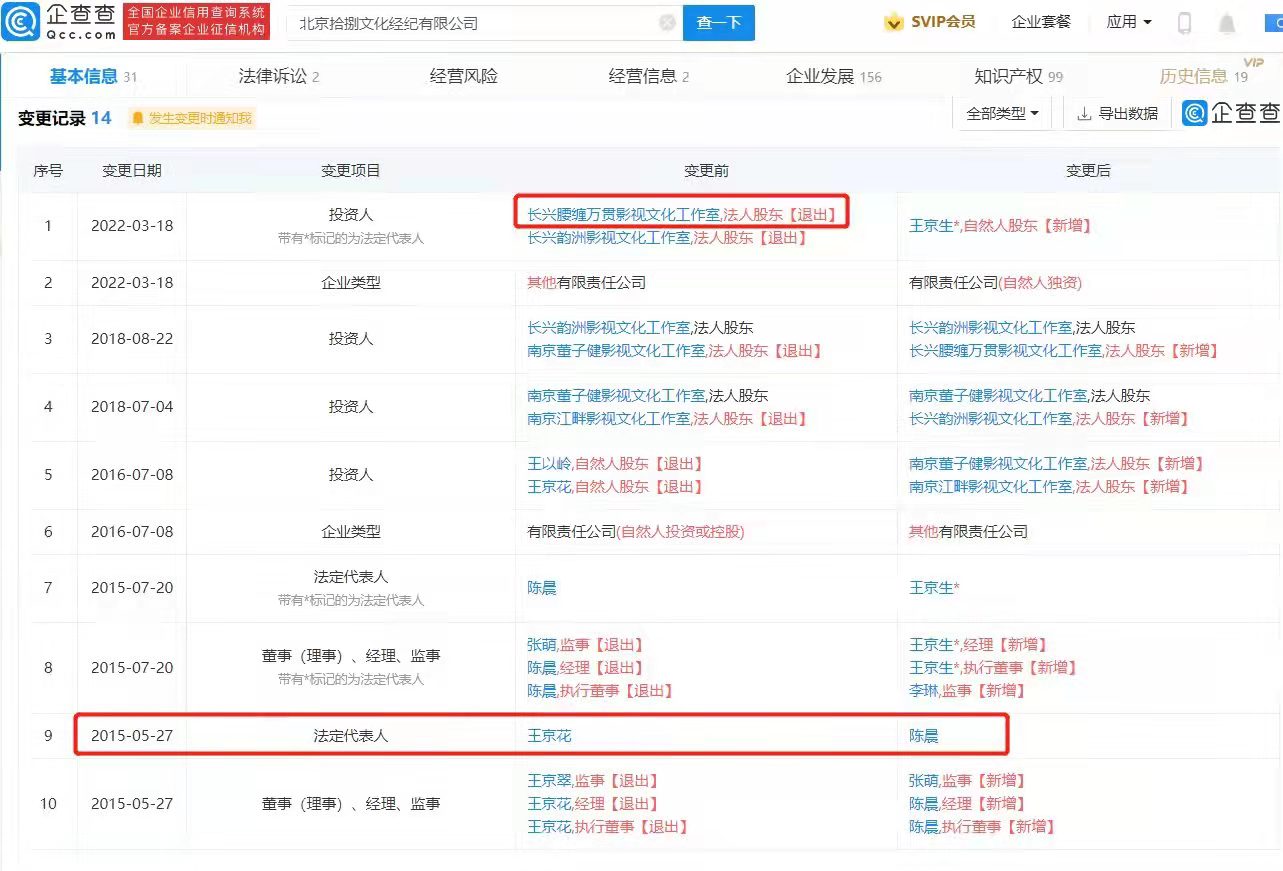This screenshot has width=1283, height=871.
Task: Open the 历史信息 VIP tab
Action: 1204,76
